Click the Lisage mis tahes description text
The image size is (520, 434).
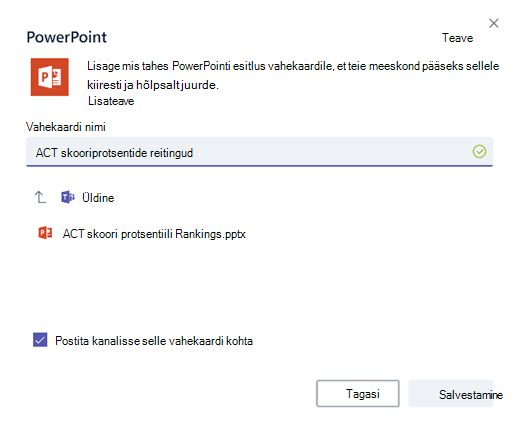pyautogui.click(x=293, y=75)
